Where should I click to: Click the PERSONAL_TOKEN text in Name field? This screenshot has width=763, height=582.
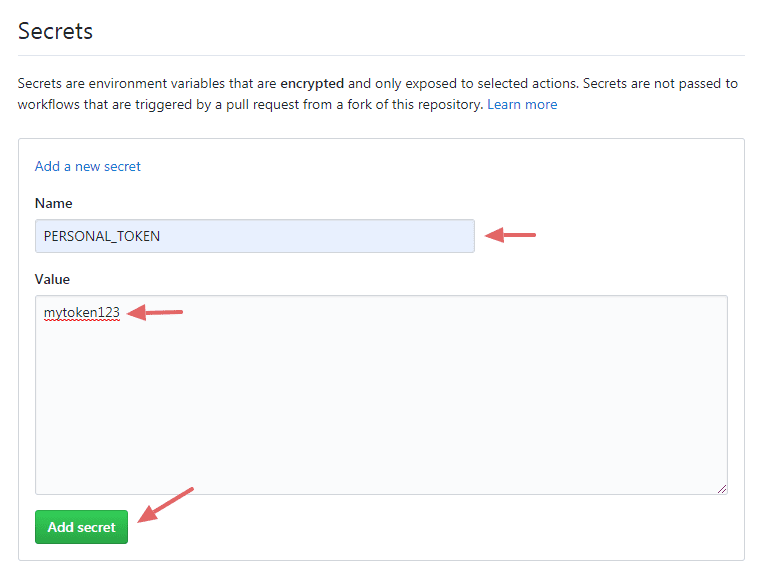pos(102,236)
